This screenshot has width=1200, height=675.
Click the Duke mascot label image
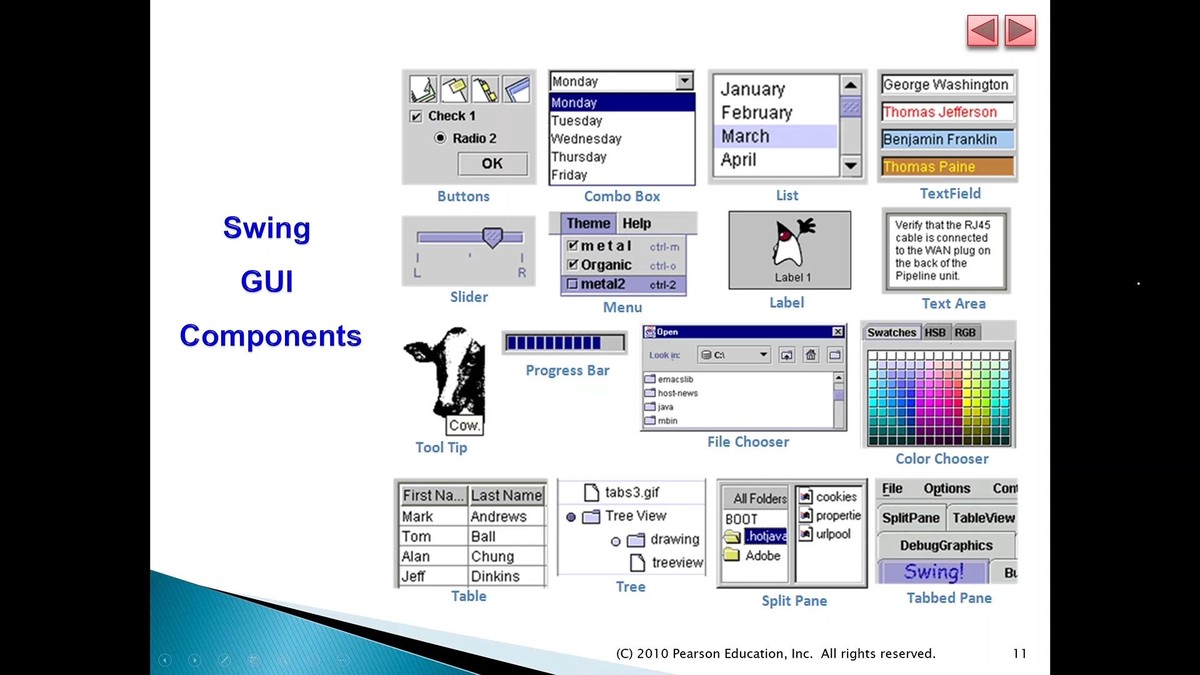[x=789, y=243]
